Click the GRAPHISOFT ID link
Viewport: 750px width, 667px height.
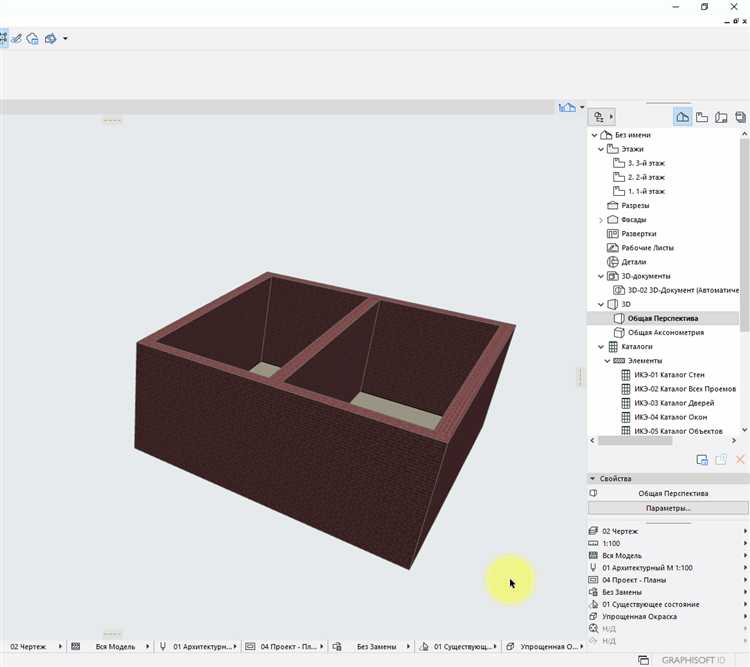[x=693, y=660]
